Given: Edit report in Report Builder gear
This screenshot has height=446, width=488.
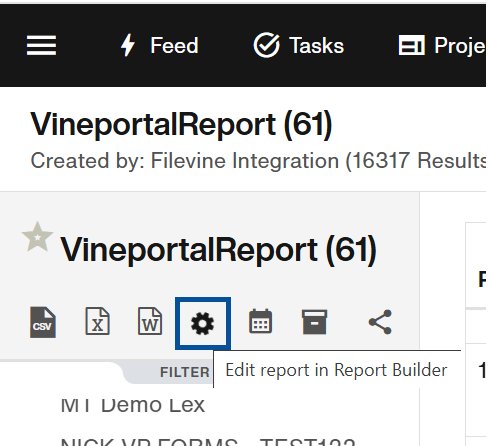Looking at the screenshot, I should (203, 323).
